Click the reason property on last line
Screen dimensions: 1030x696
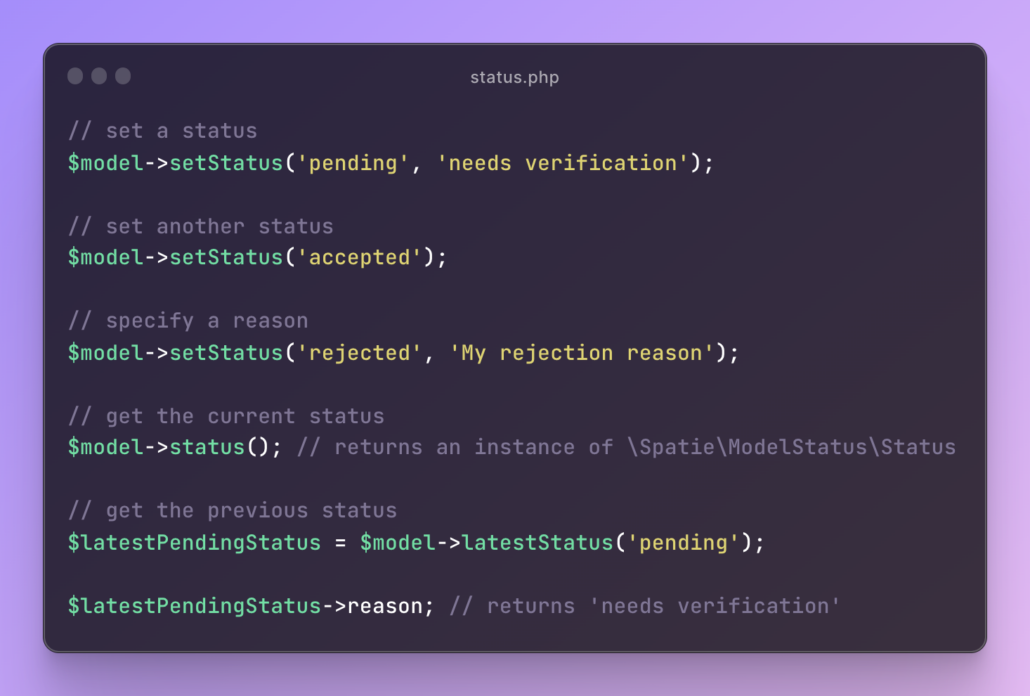[384, 606]
